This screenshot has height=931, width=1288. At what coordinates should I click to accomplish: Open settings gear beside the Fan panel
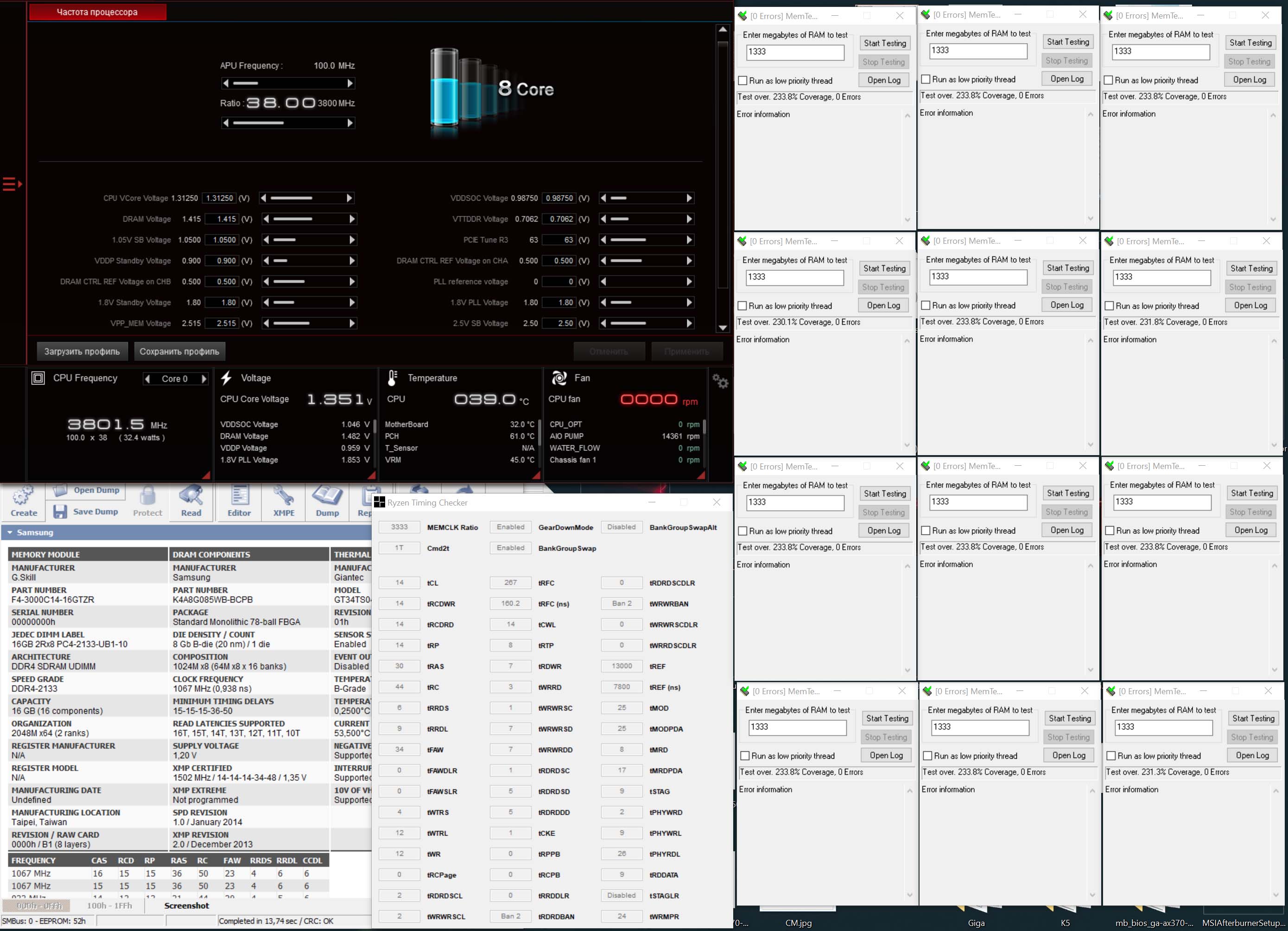pos(720,381)
